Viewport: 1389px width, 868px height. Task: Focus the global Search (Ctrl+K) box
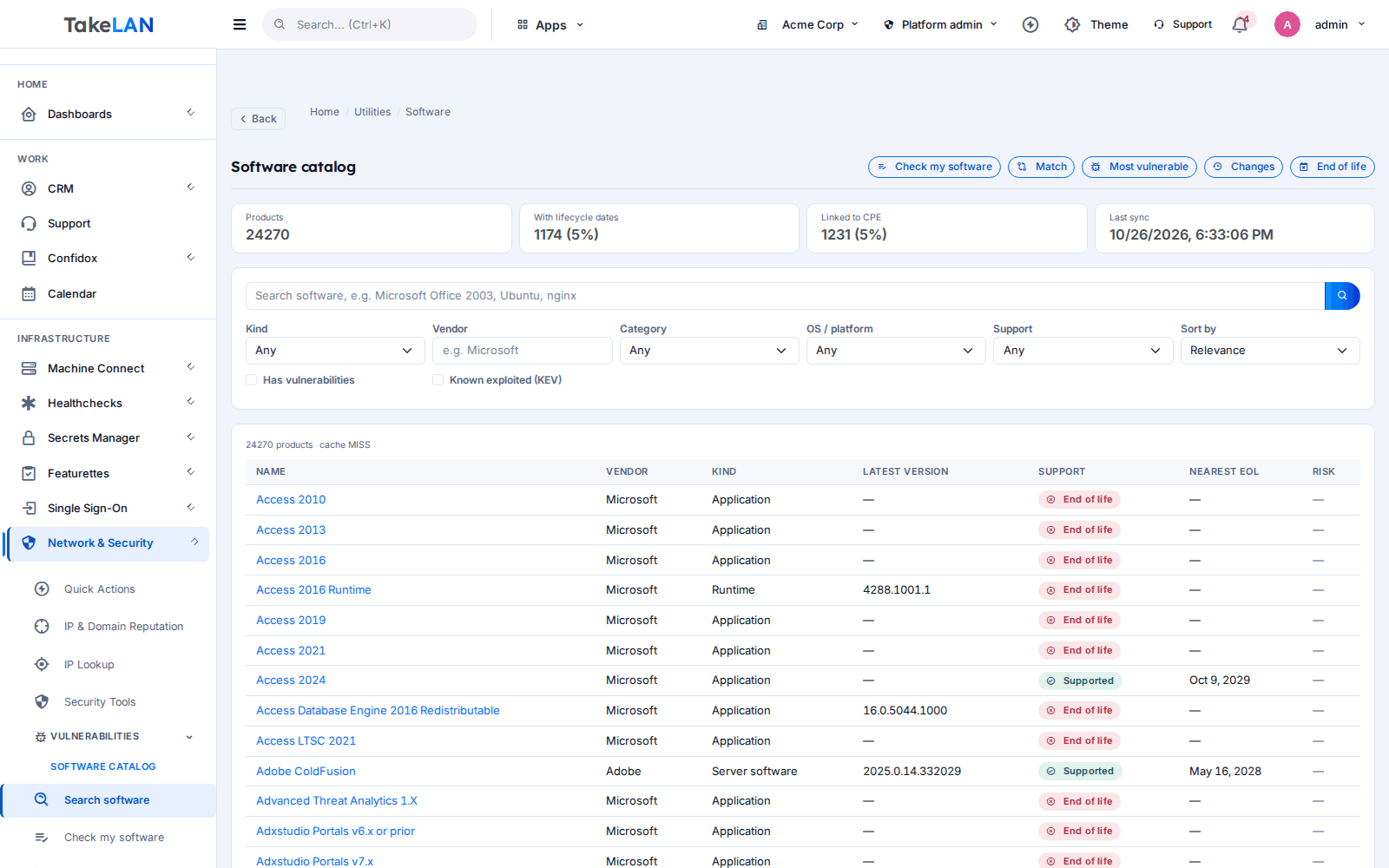(x=370, y=24)
